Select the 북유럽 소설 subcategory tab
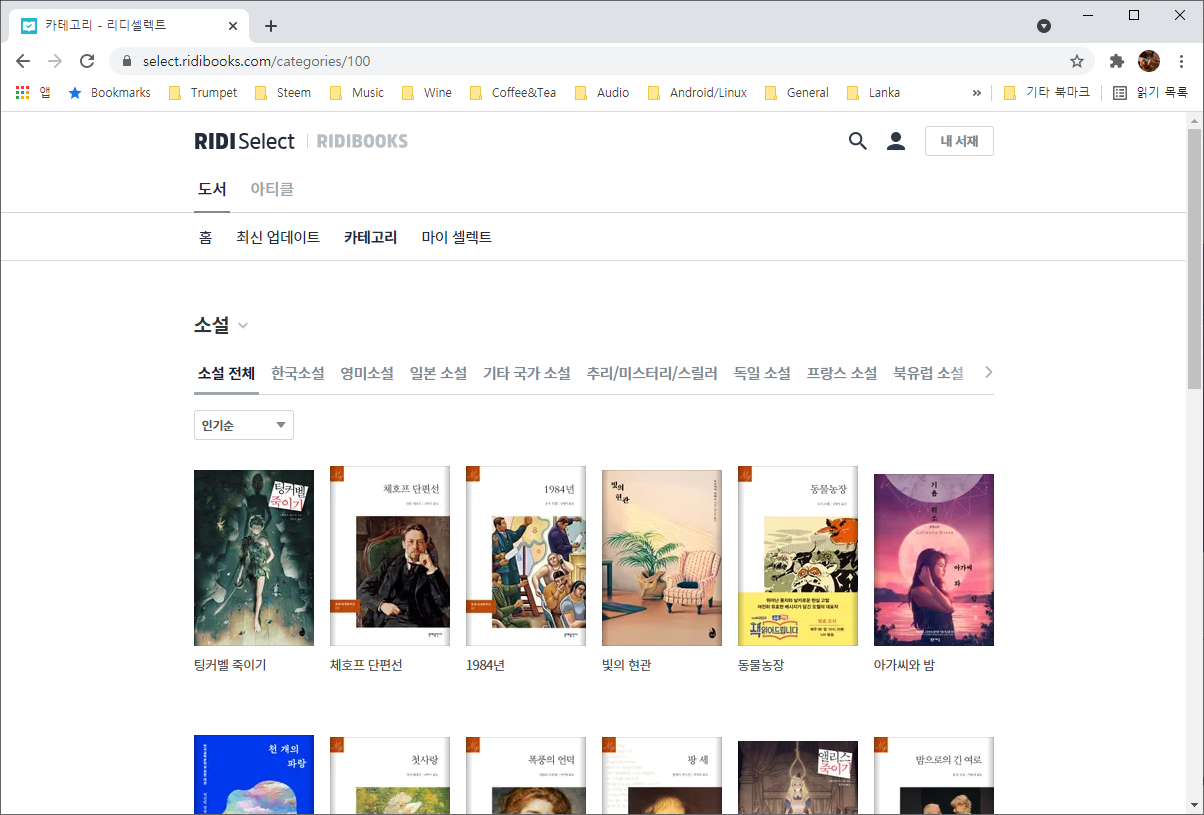 [928, 373]
